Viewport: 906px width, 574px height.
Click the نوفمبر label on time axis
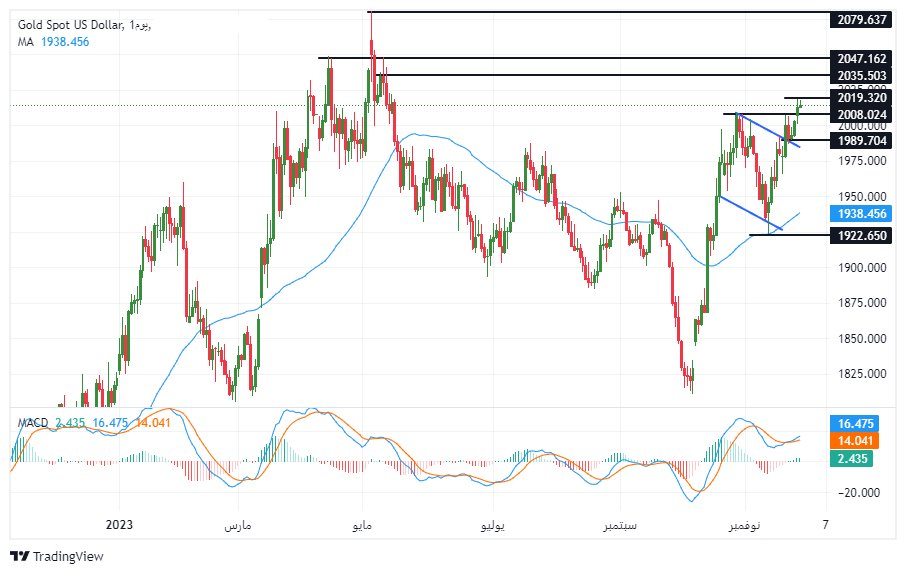pos(745,525)
